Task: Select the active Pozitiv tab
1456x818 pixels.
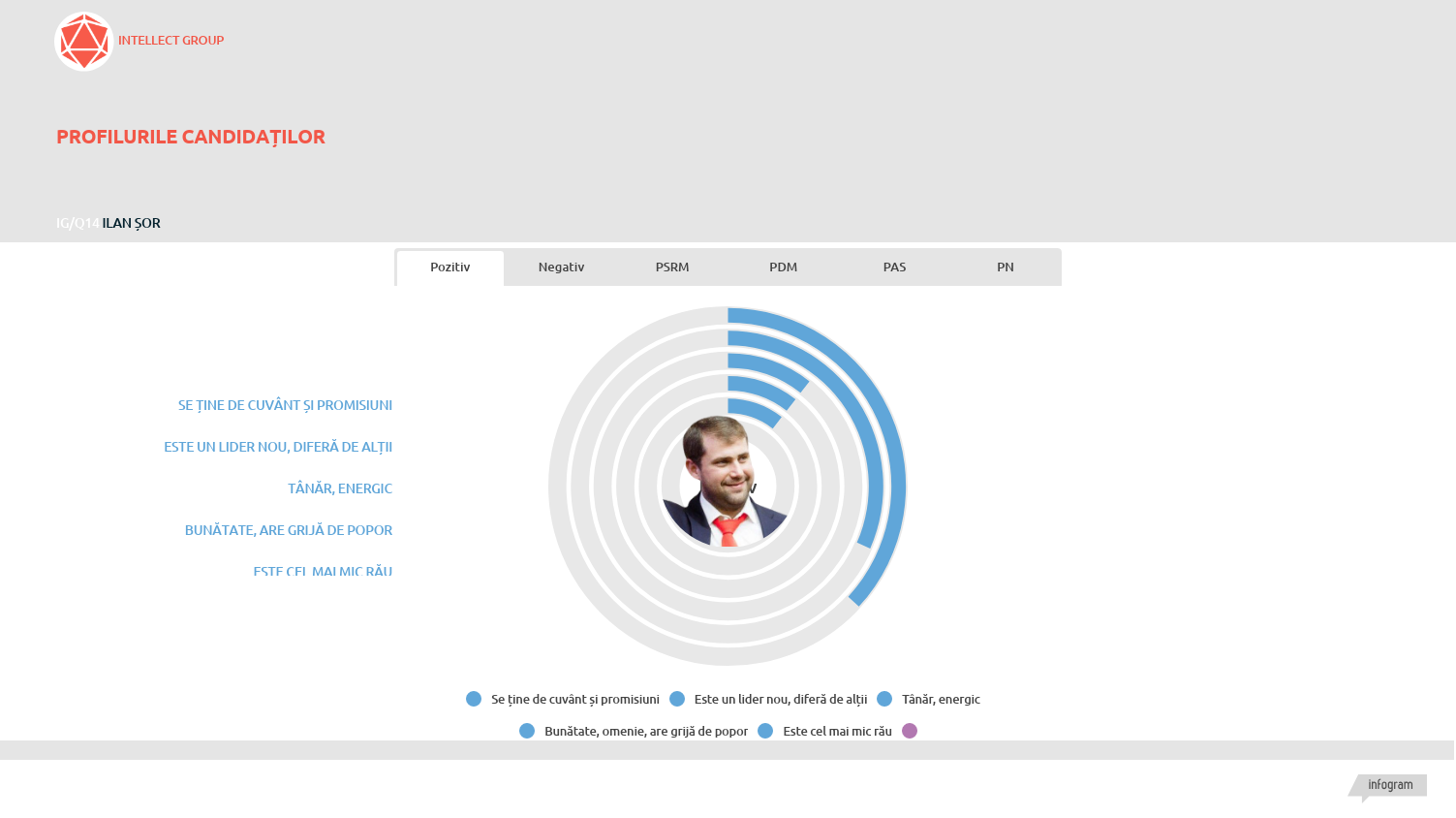Action: pyautogui.click(x=450, y=267)
